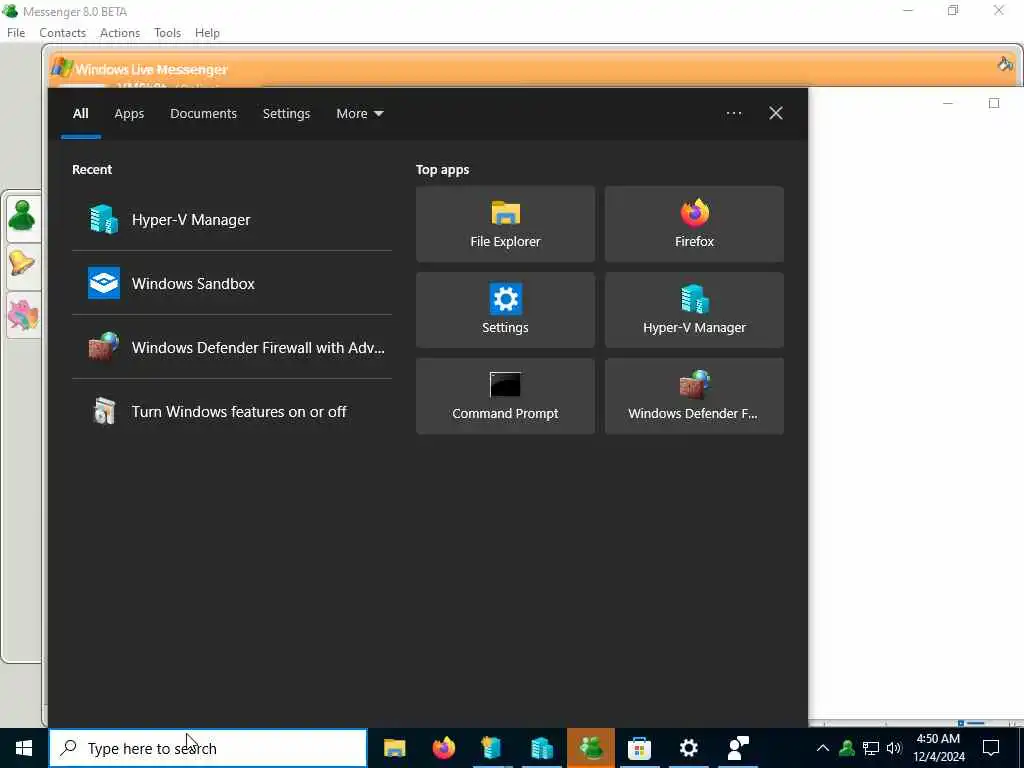Switch to the Messenger taskbar button

pyautogui.click(x=590, y=748)
